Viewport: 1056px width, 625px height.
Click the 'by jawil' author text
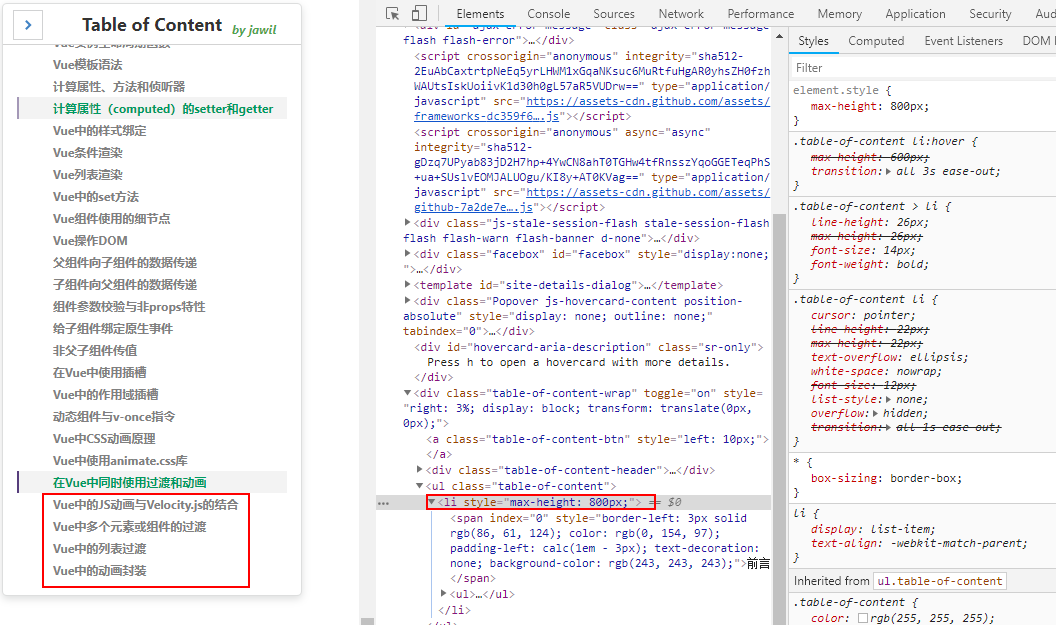(x=254, y=30)
